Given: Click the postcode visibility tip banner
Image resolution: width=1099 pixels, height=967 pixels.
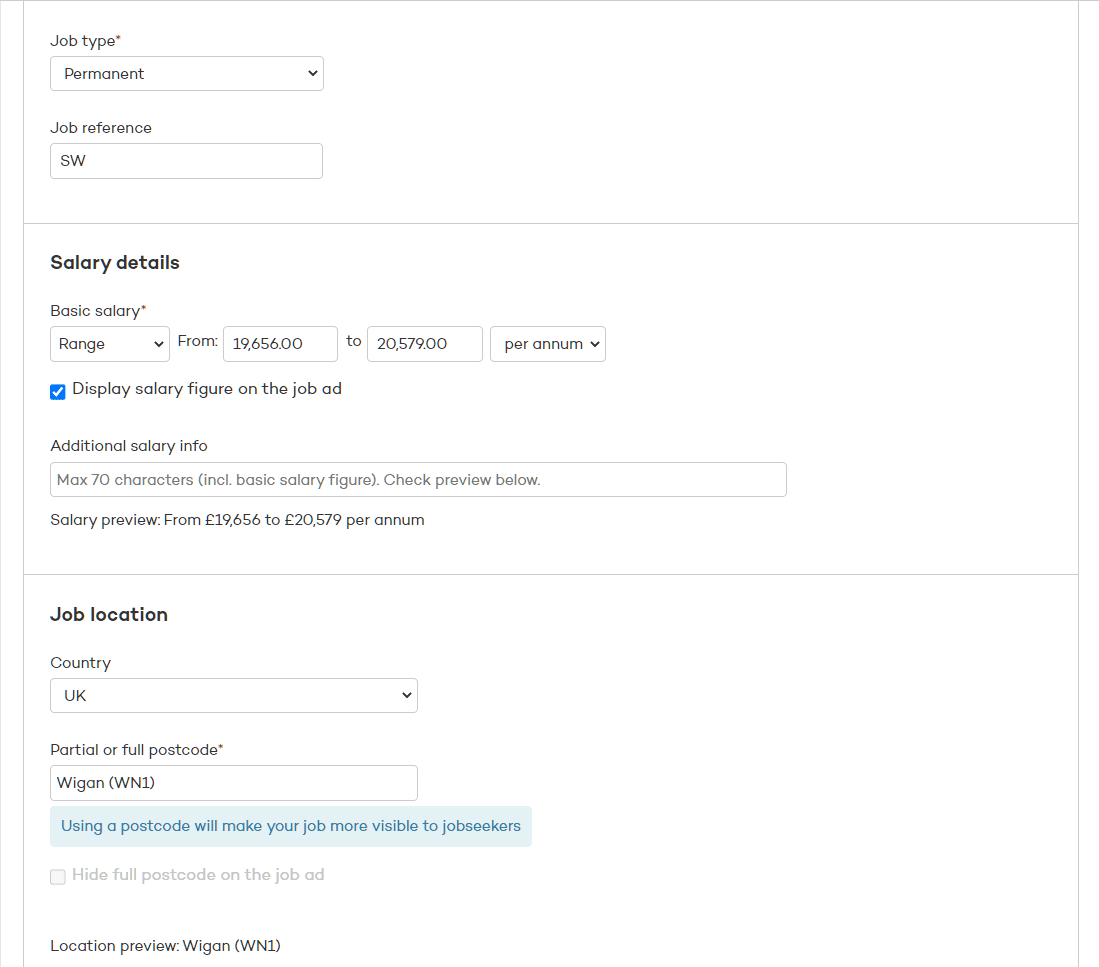Looking at the screenshot, I should click(290, 827).
